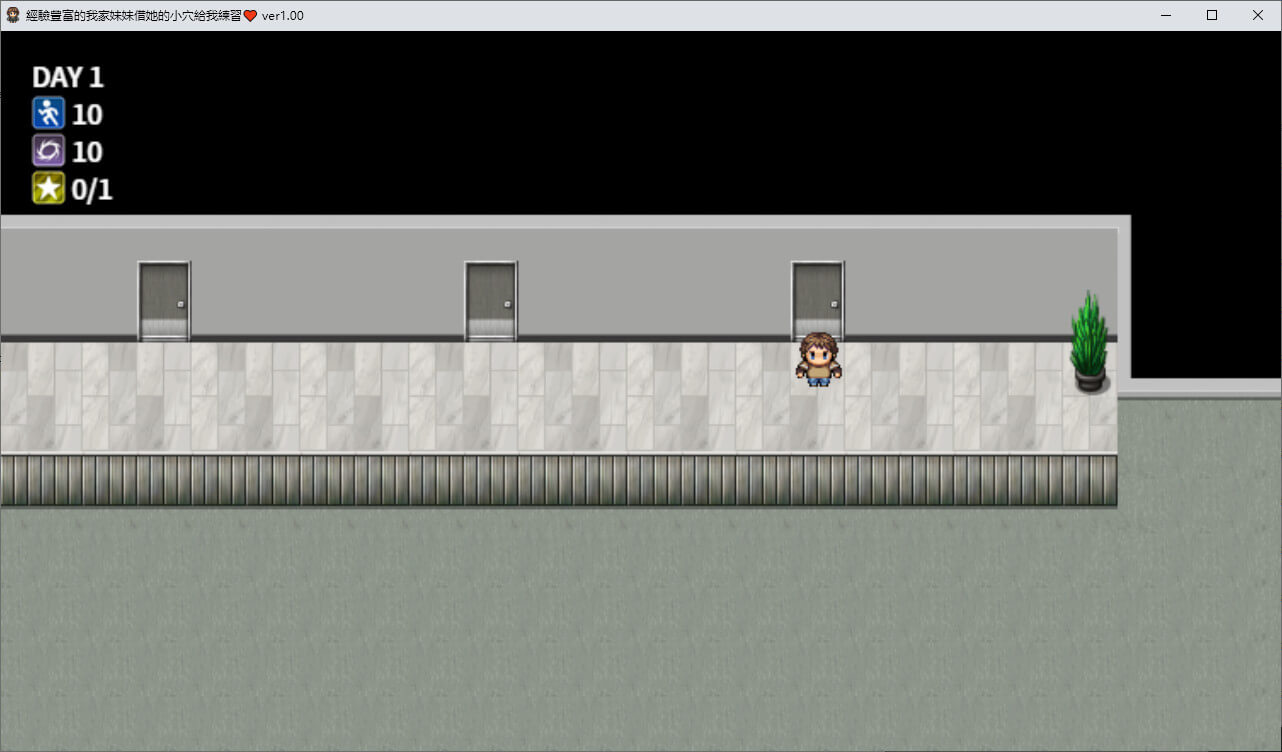The image size is (1282, 752).
Task: Maximize the game window
Action: tap(1212, 15)
